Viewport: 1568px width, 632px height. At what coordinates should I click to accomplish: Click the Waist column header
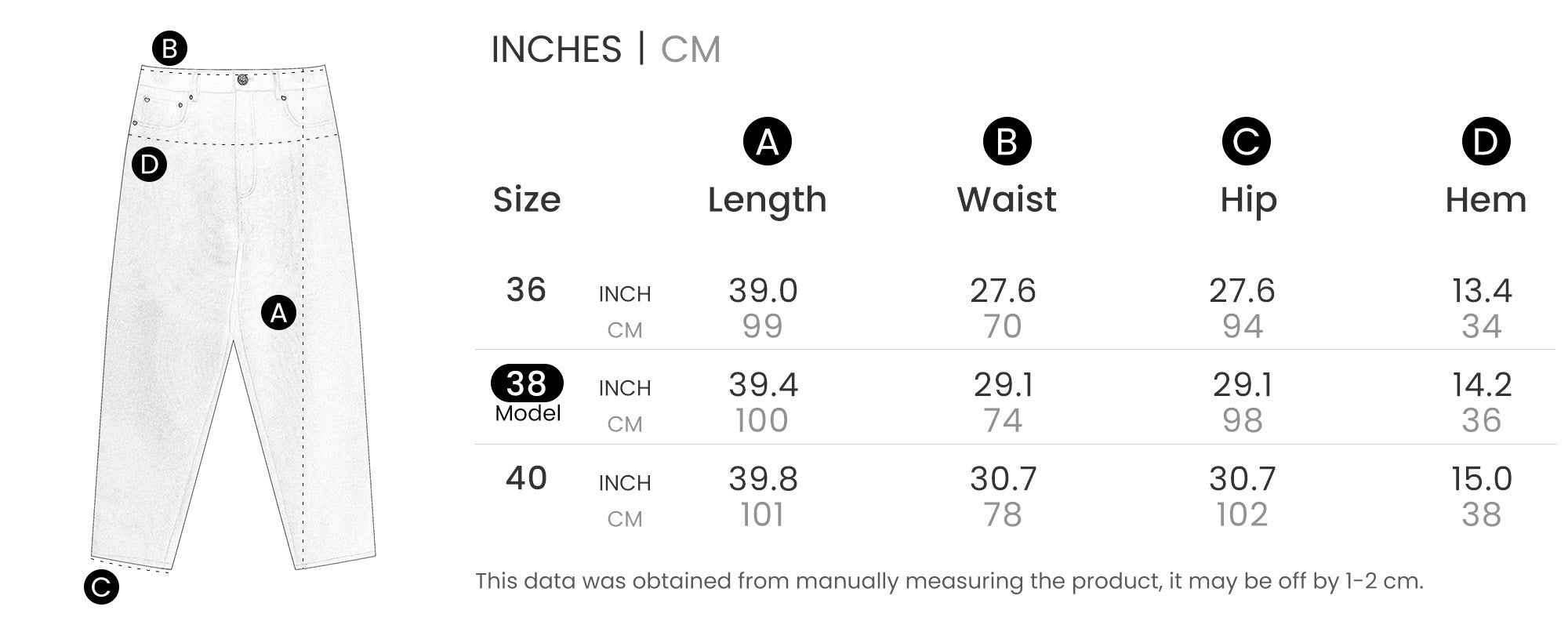(x=1007, y=200)
